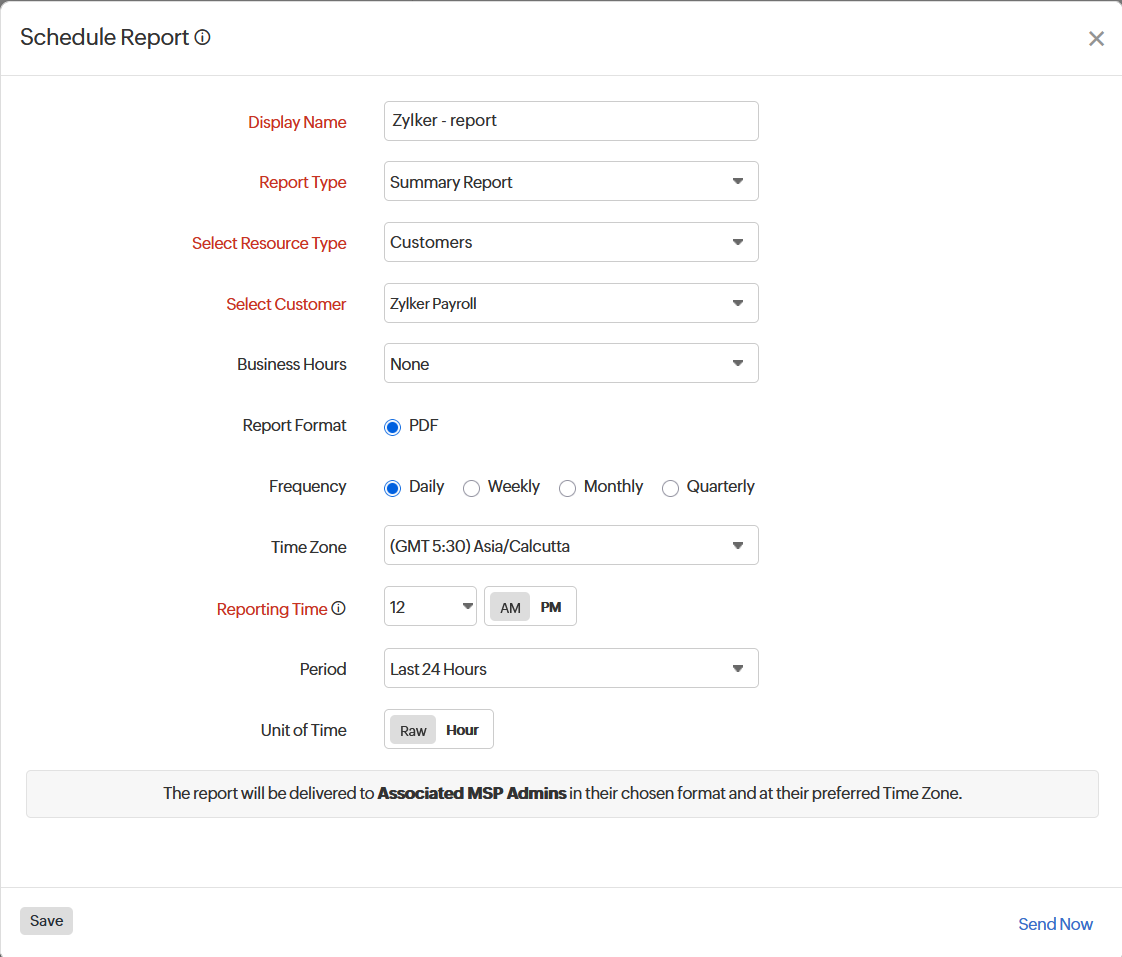Click inside the Display Name text field
1122x957 pixels.
point(570,120)
